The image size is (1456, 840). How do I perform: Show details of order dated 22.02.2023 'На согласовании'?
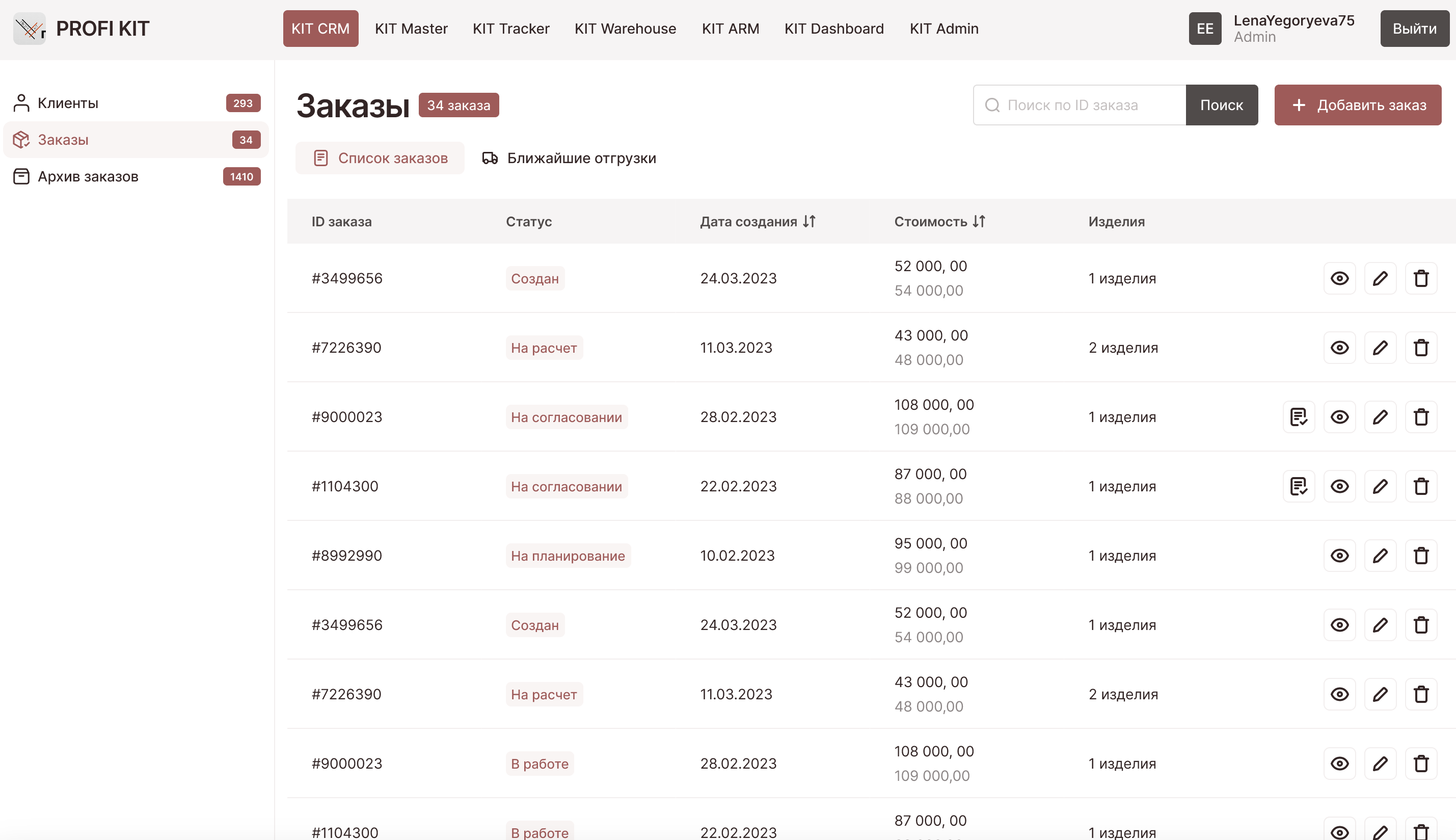(1339, 486)
